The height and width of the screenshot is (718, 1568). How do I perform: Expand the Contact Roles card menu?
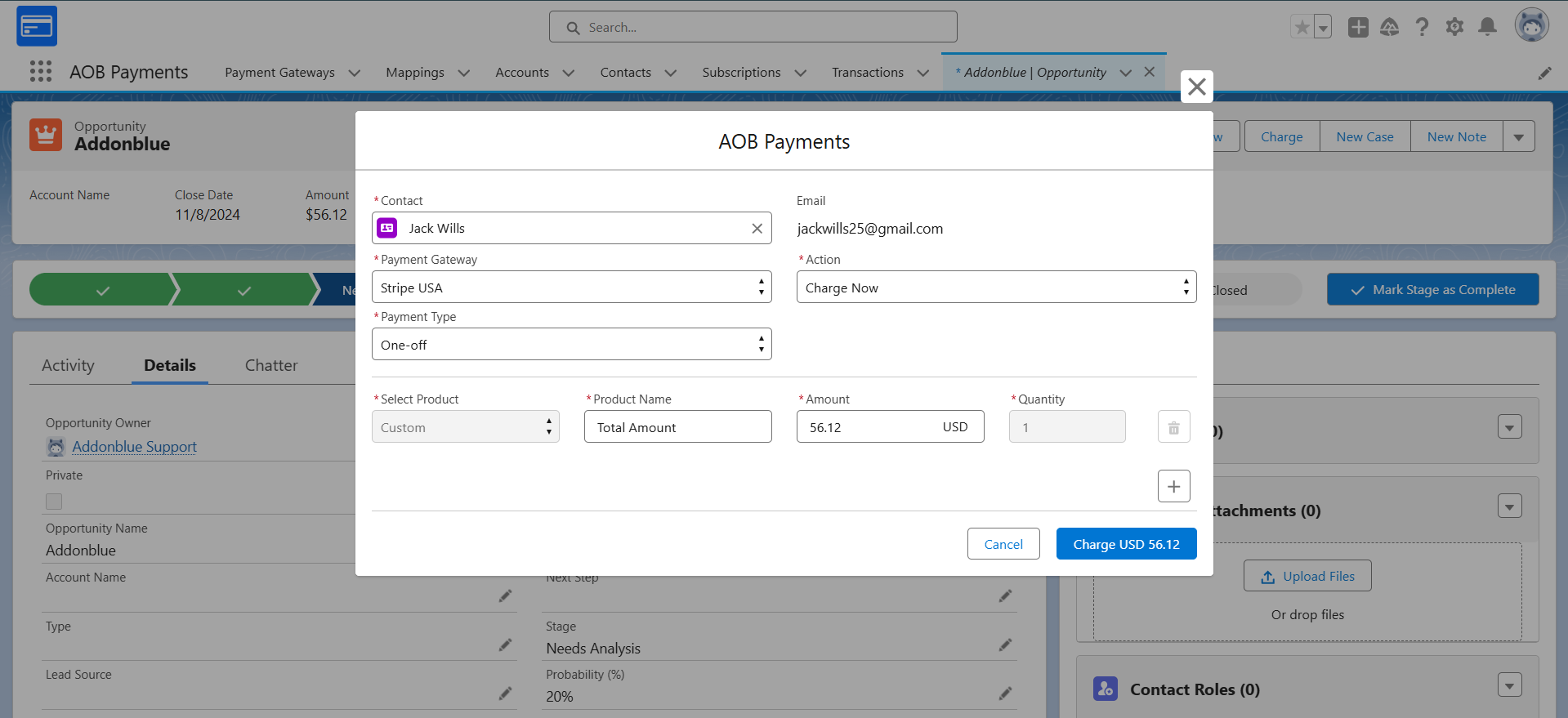click(x=1509, y=685)
